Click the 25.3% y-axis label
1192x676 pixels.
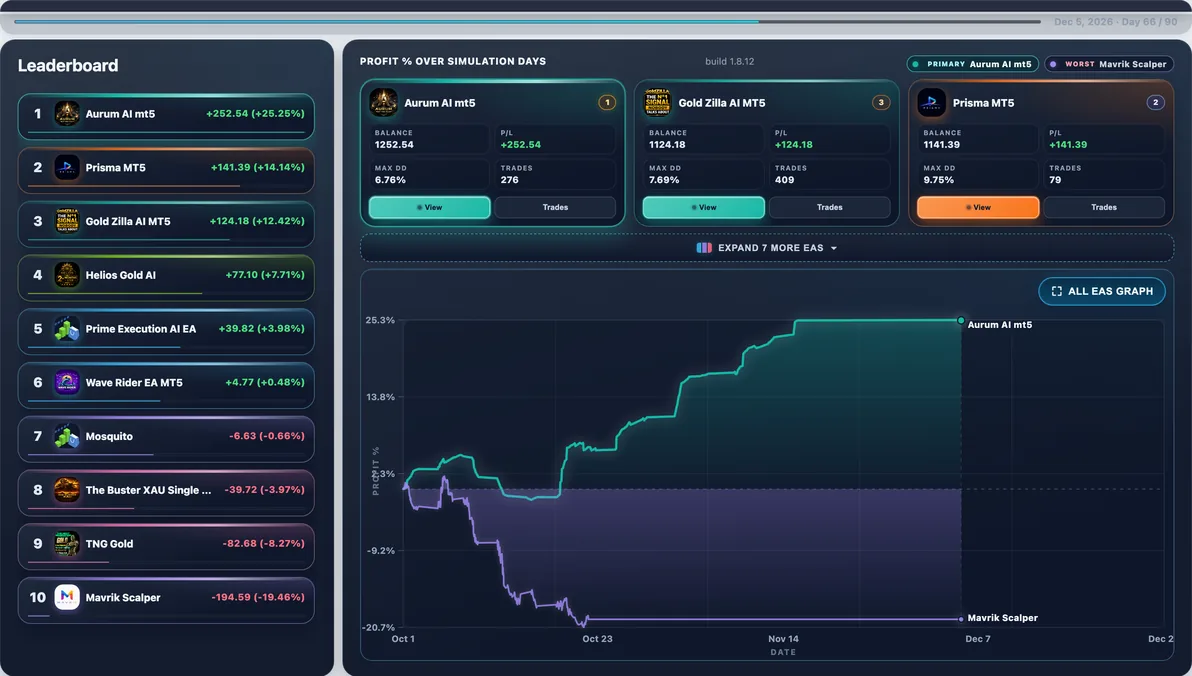pyautogui.click(x=380, y=320)
